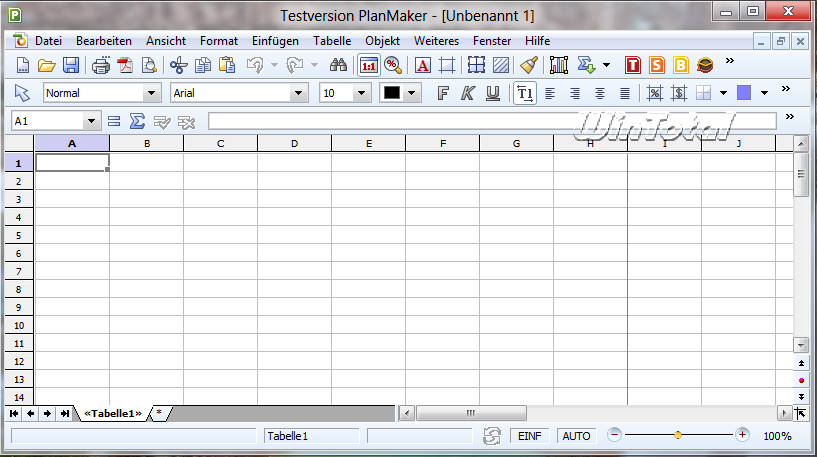Zoom out with the minus button
Screen dimensions: 817x457
614,435
